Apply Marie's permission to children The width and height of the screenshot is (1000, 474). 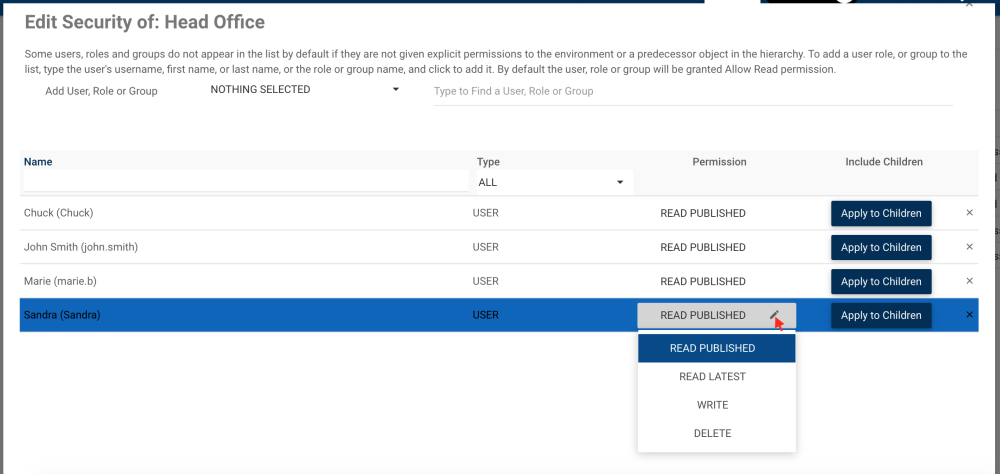(x=881, y=281)
